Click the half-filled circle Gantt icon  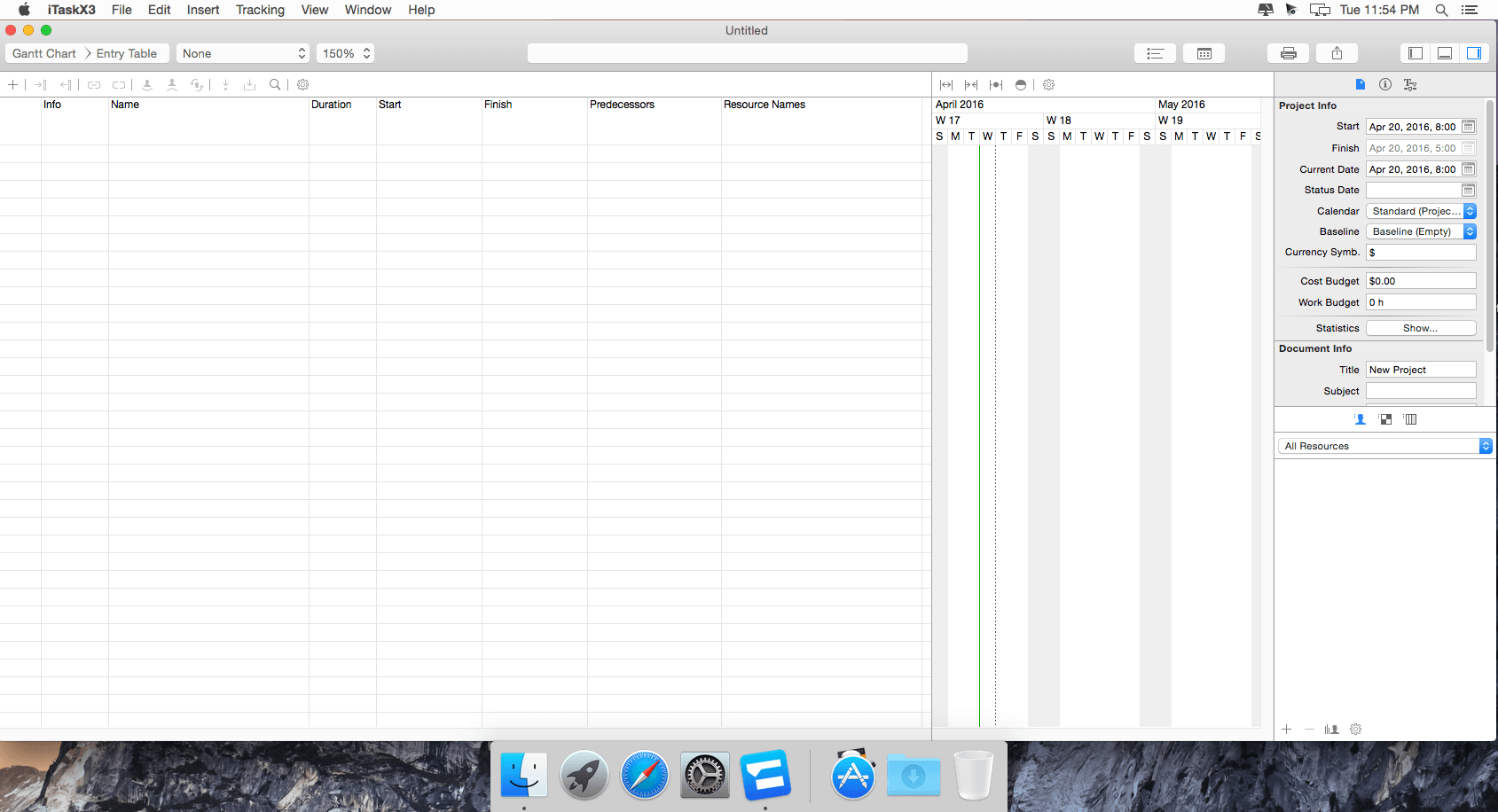point(1021,85)
